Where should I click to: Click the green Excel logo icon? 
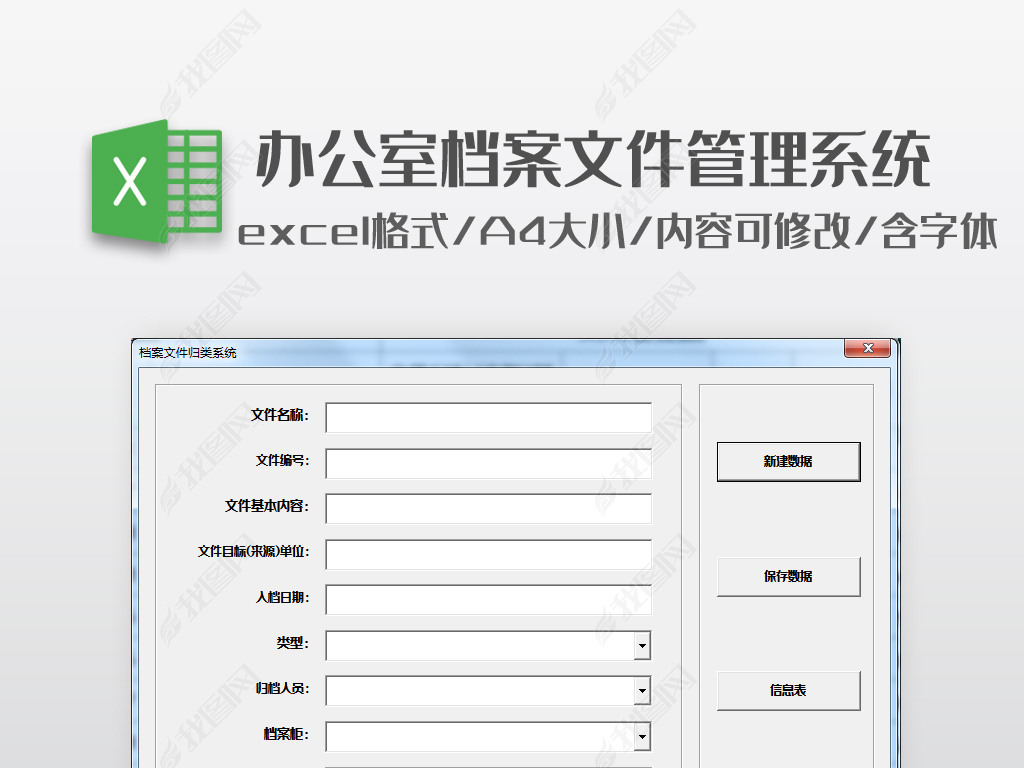[x=157, y=181]
